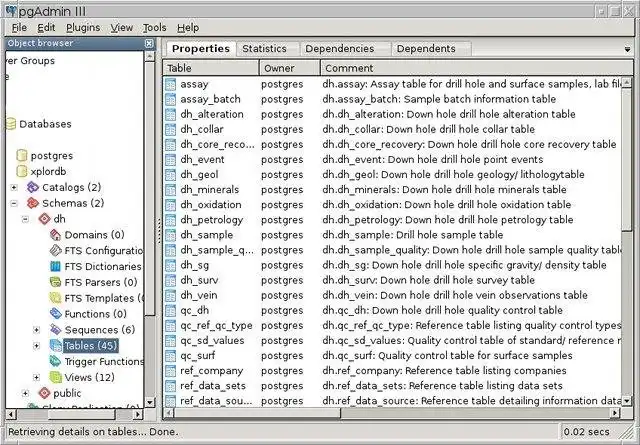Image resolution: width=640 pixels, height=445 pixels.
Task: Select the Properties tab
Action: pyautogui.click(x=201, y=49)
